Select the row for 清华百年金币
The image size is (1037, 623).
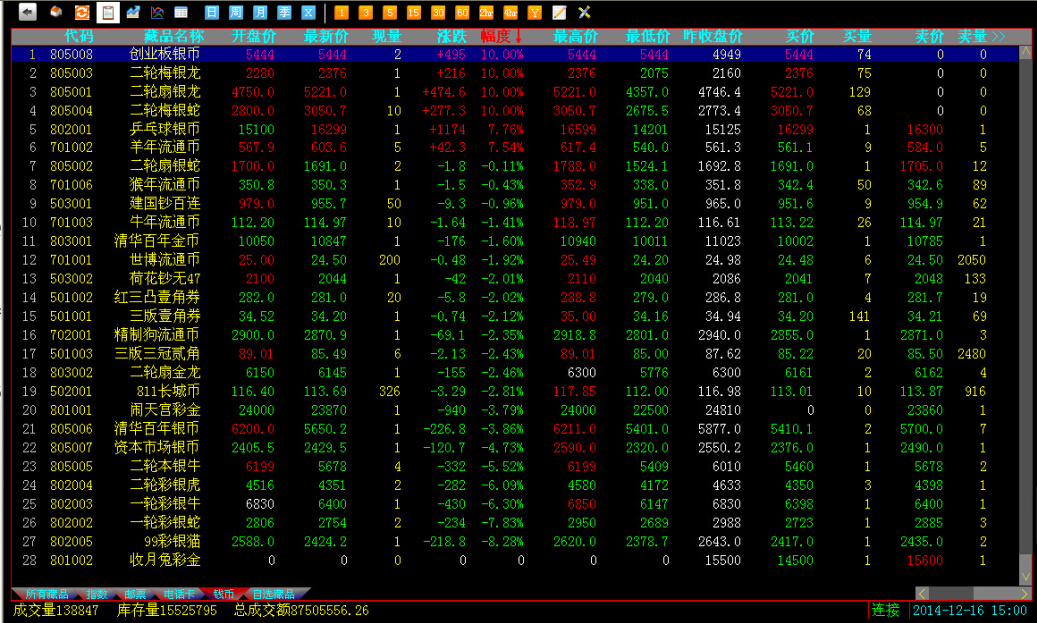coord(515,241)
